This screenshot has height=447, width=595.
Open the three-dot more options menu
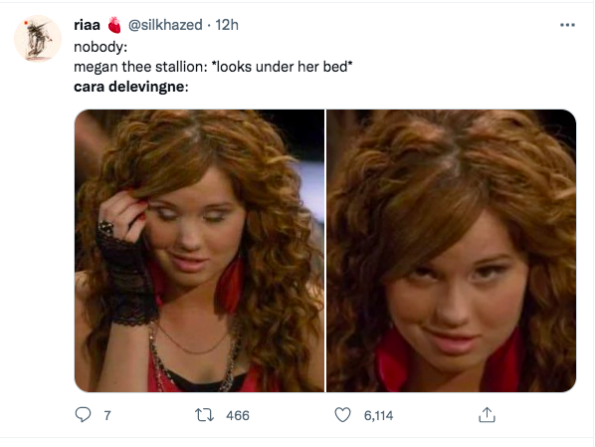(x=567, y=25)
